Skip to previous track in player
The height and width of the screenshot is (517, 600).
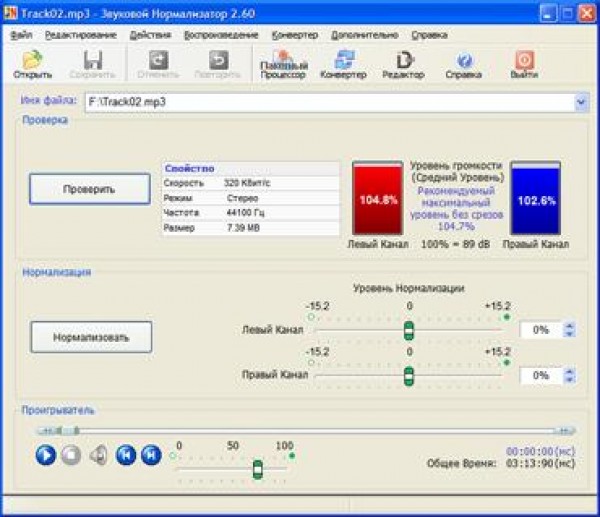click(125, 455)
